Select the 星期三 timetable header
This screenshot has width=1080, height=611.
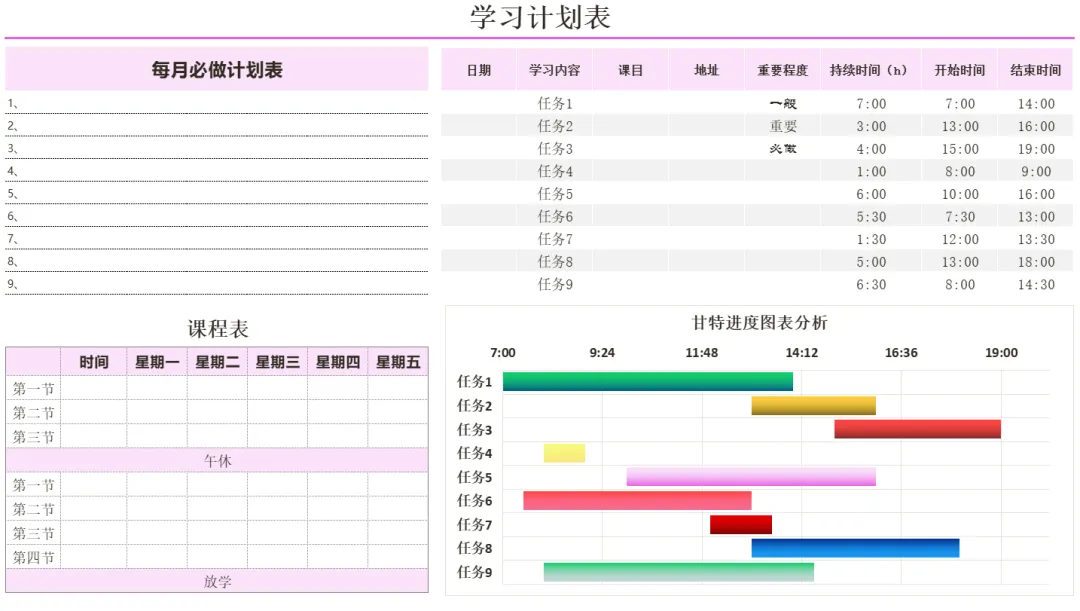[278, 362]
